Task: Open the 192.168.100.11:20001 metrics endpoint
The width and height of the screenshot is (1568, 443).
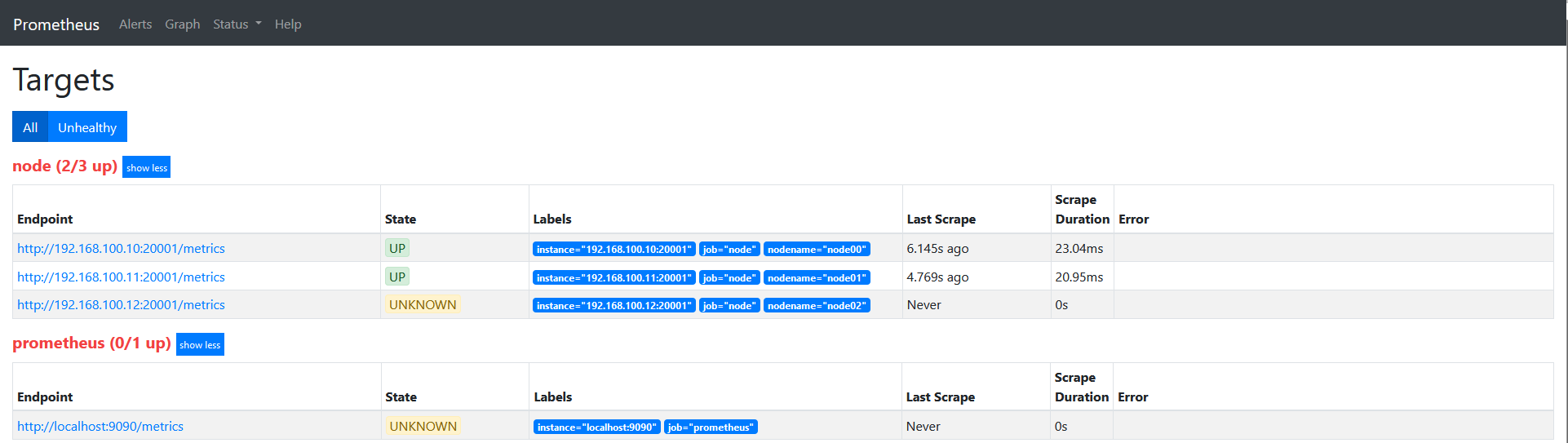Action: pos(121,277)
